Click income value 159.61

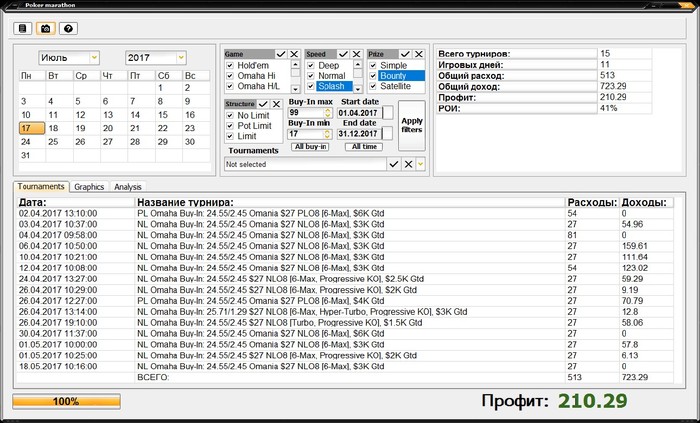click(634, 246)
